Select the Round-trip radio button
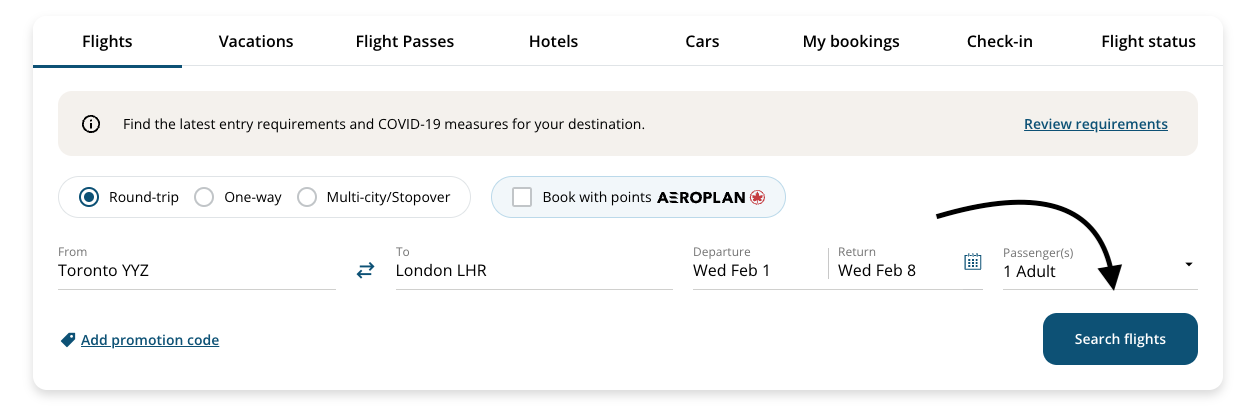 pos(89,197)
